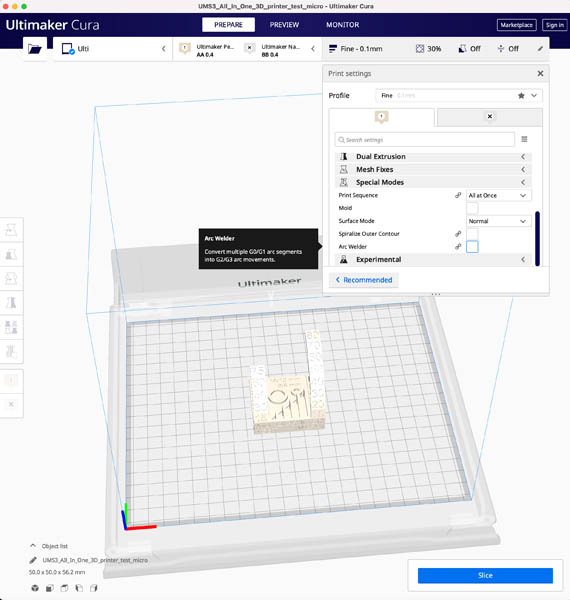Switch to left side view icon

tap(79, 588)
